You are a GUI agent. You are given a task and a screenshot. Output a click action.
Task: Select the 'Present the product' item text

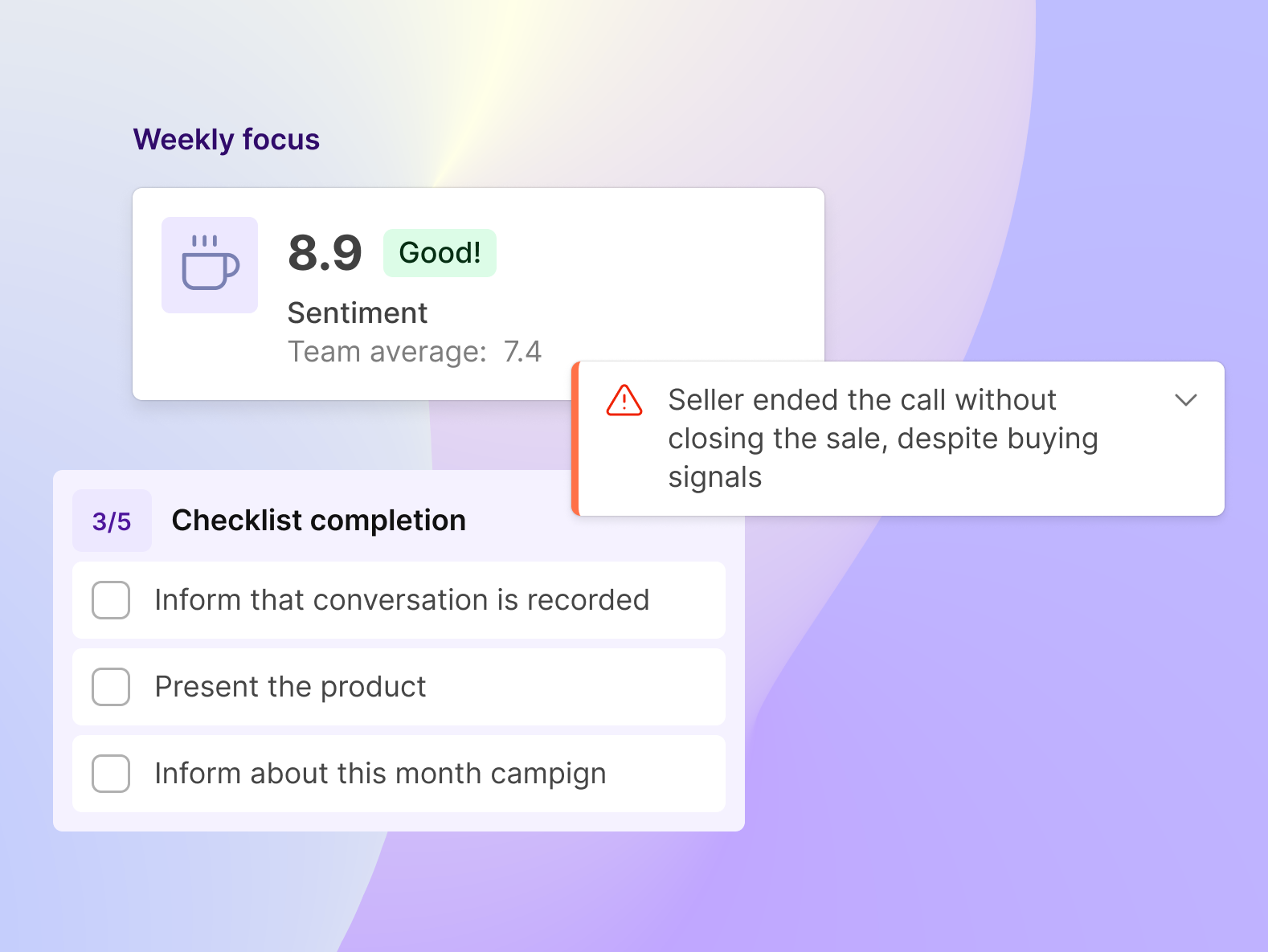290,687
